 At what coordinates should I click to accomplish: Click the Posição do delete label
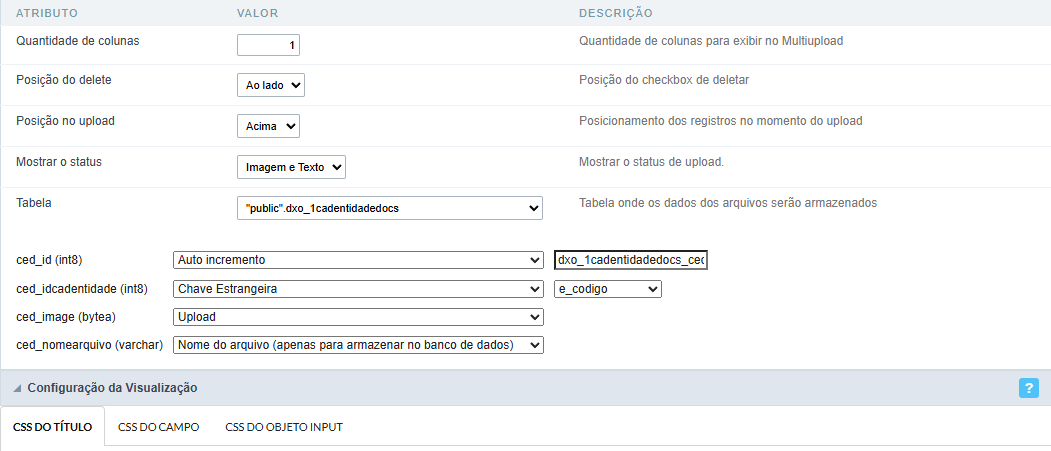pyautogui.click(x=64, y=80)
